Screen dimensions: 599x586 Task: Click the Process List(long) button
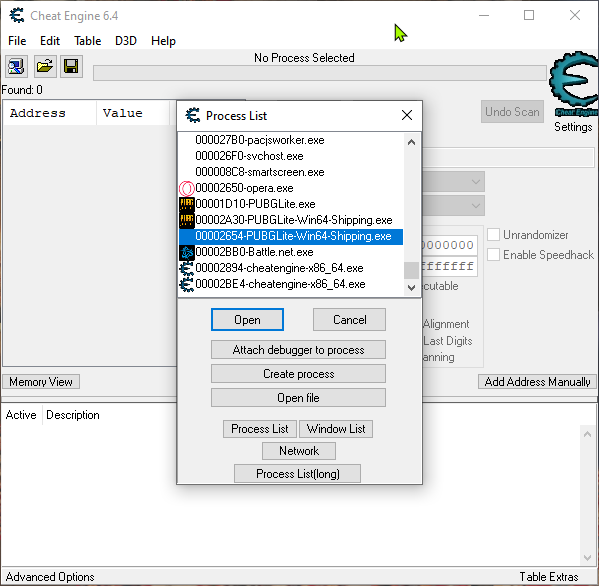click(297, 474)
